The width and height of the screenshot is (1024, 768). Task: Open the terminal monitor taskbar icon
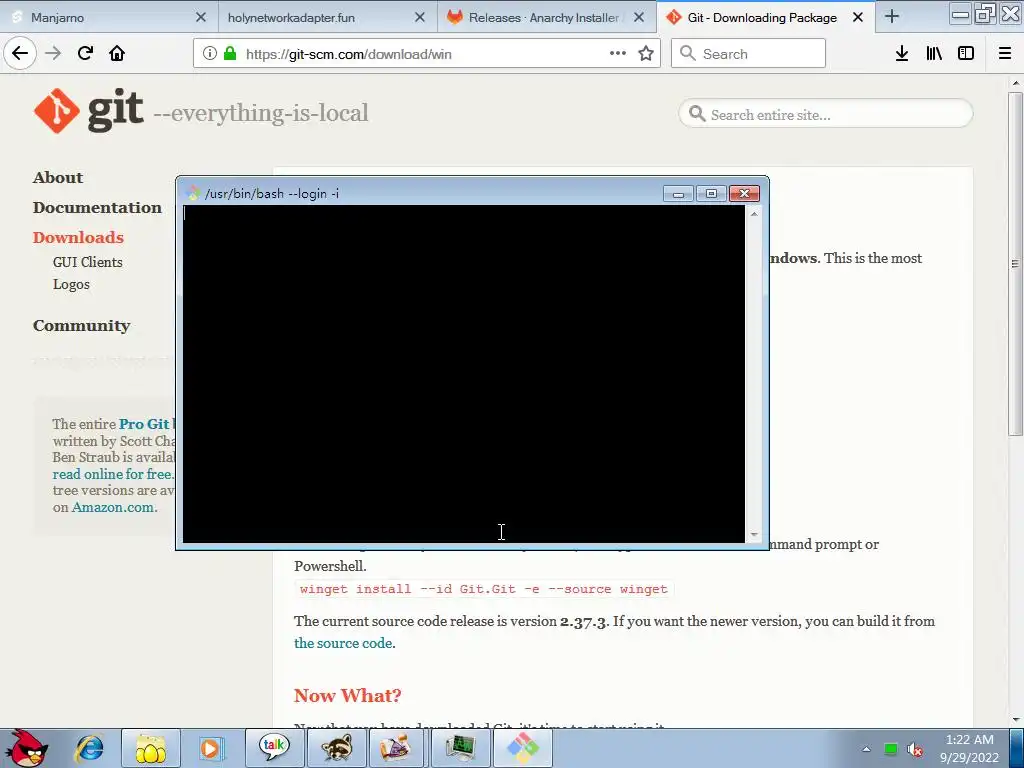coord(461,748)
